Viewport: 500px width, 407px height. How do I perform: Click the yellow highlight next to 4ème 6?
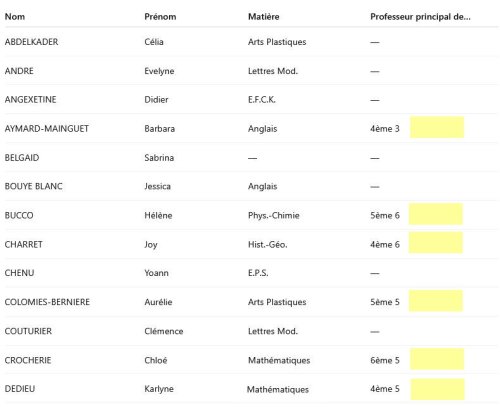[x=436, y=243]
